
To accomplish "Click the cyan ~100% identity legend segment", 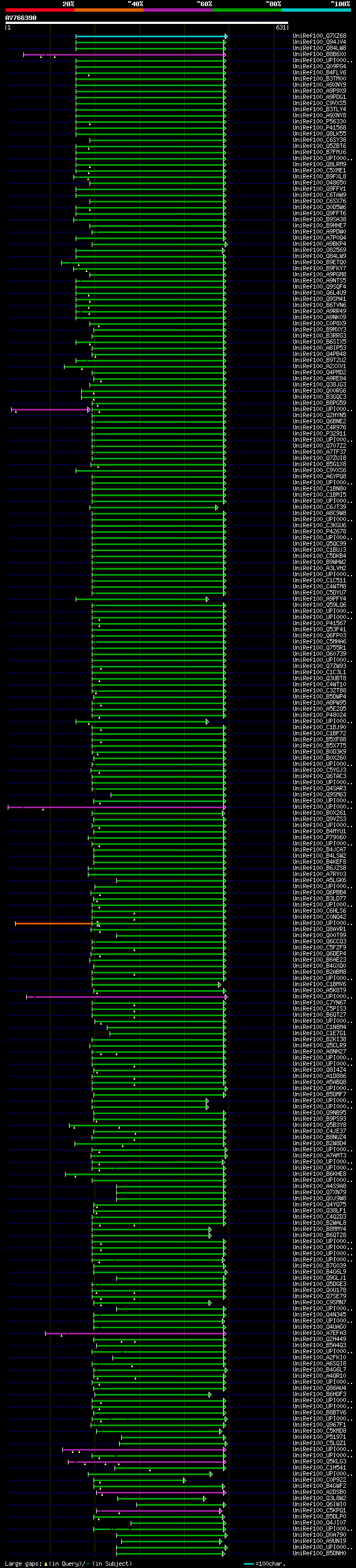I will coord(317,10).
